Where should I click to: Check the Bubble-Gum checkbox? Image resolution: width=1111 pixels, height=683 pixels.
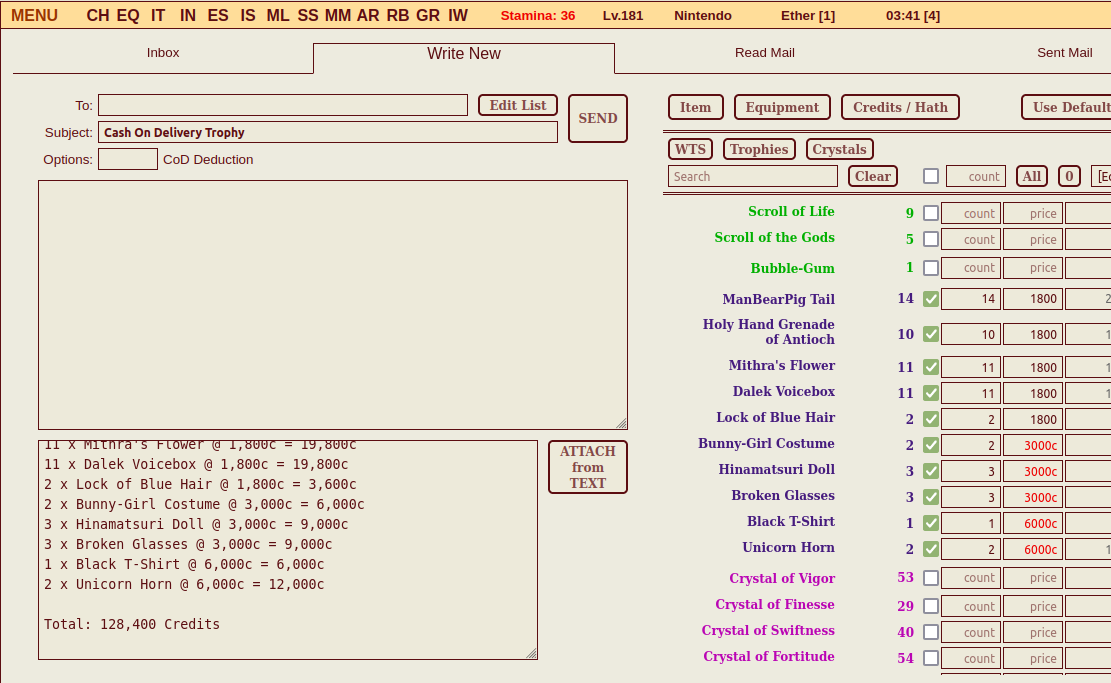point(931,268)
